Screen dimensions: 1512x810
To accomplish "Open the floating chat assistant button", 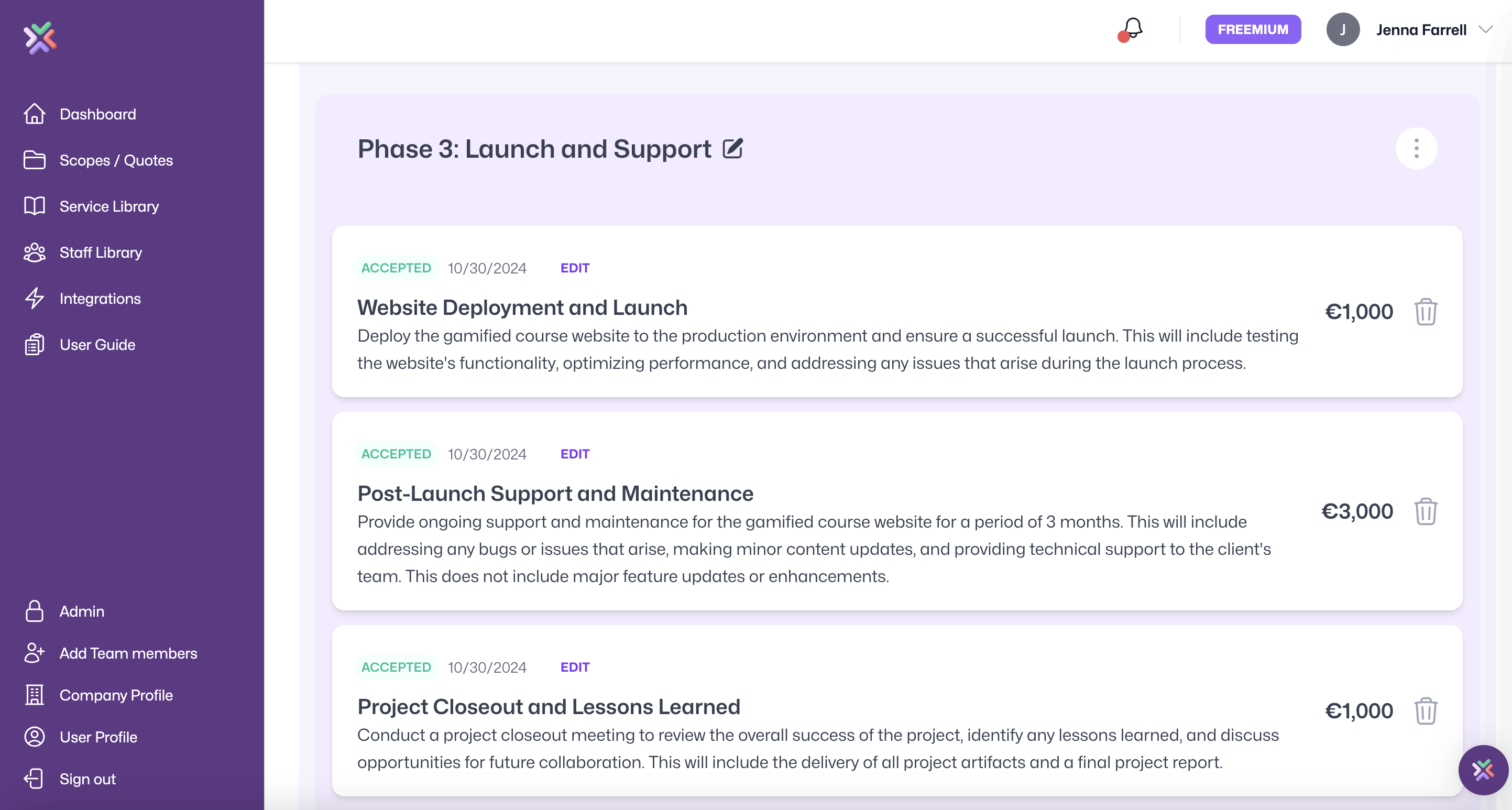I will 1483,770.
